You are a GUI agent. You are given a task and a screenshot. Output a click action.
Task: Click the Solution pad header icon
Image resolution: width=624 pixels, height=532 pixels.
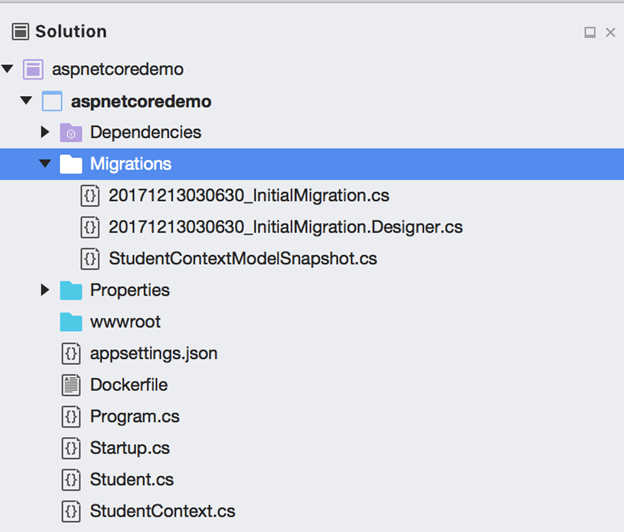(20, 32)
